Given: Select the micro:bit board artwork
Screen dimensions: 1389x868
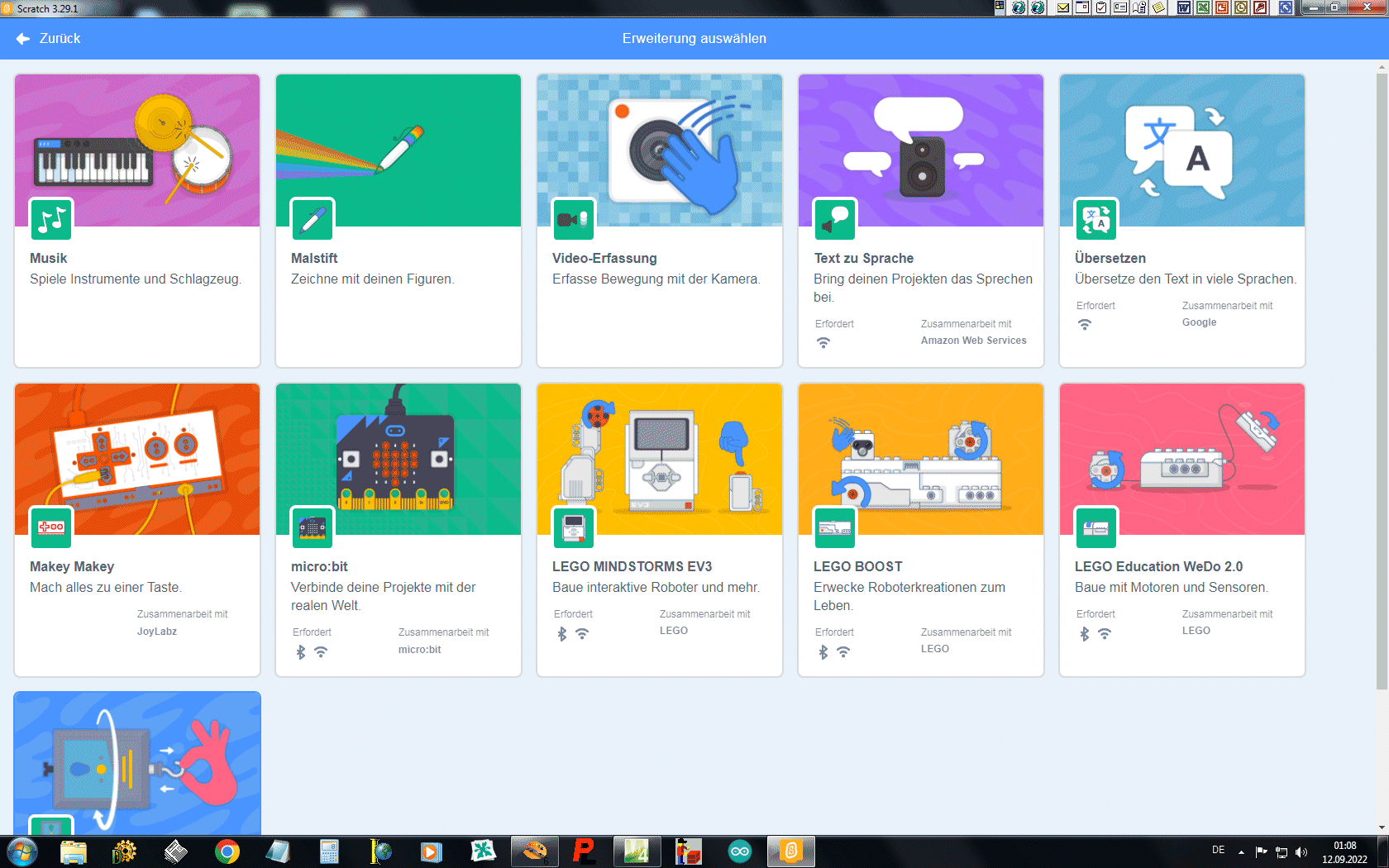Looking at the screenshot, I should 399,459.
